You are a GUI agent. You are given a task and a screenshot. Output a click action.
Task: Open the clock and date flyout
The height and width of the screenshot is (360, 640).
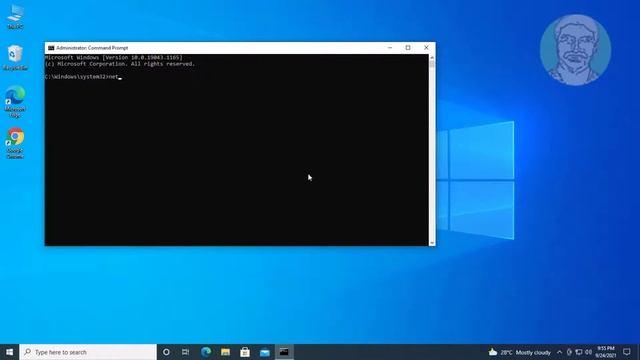point(606,352)
